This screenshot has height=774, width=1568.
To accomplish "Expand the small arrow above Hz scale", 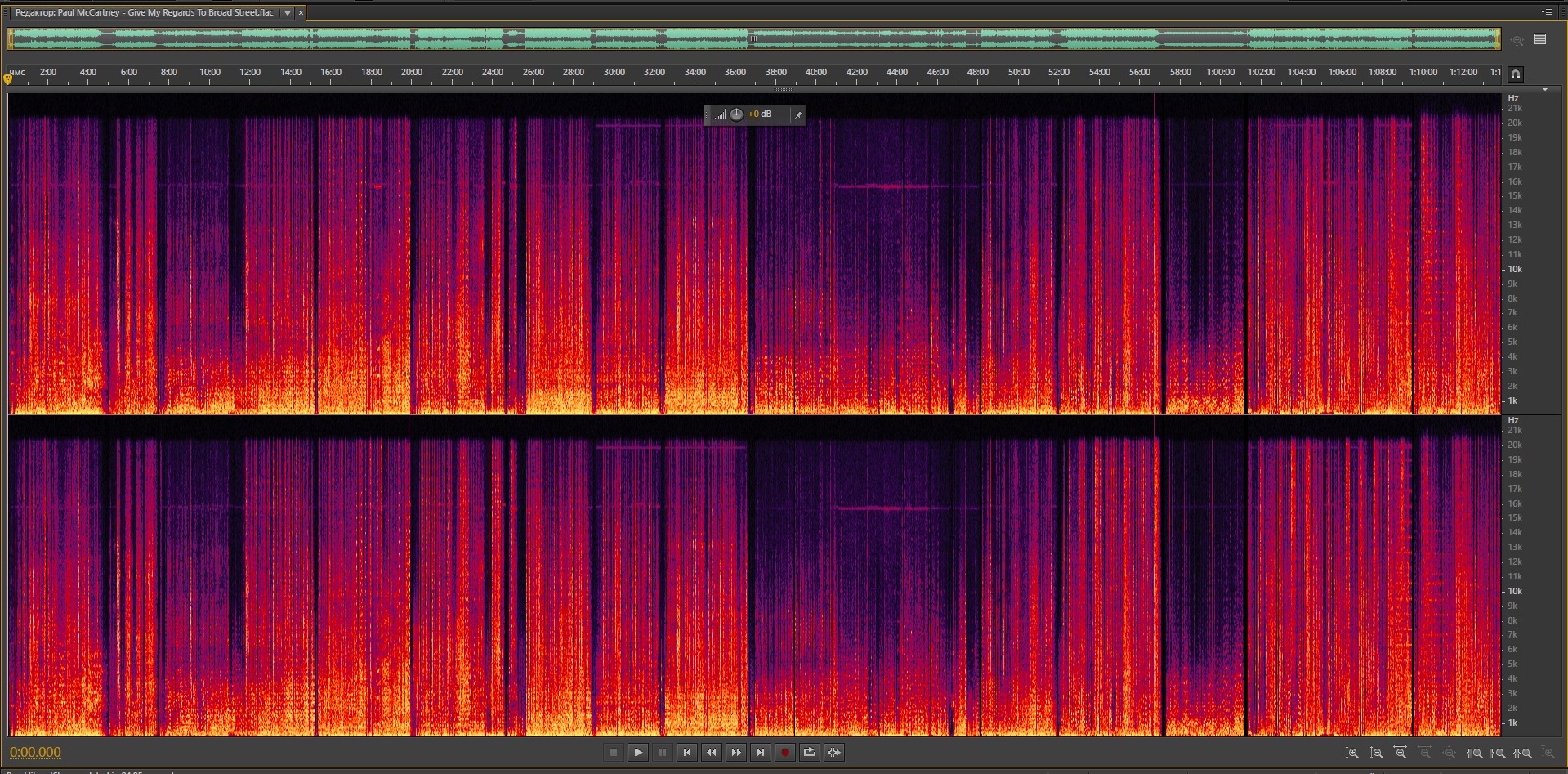I will click(1544, 89).
